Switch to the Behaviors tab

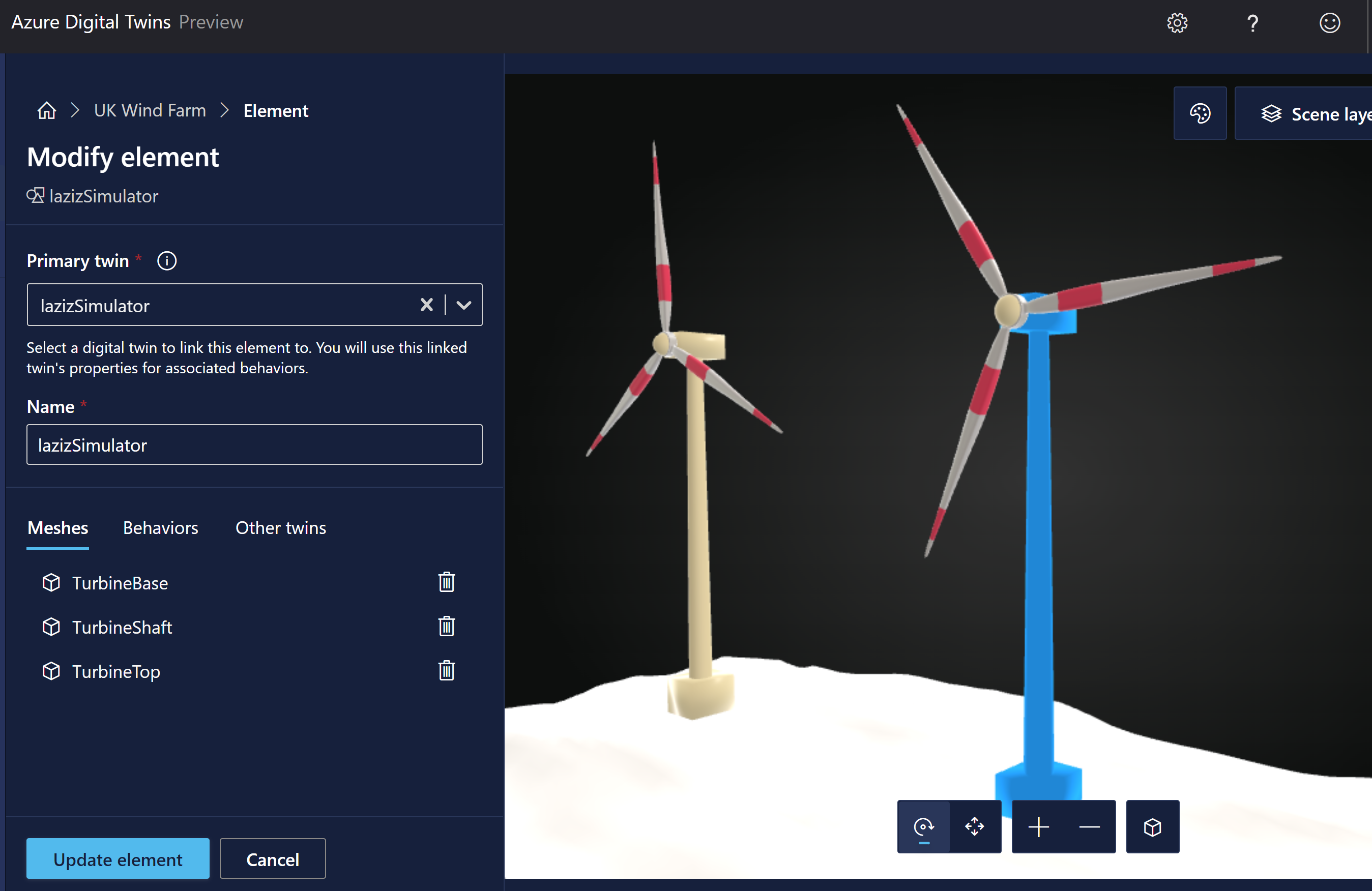160,528
